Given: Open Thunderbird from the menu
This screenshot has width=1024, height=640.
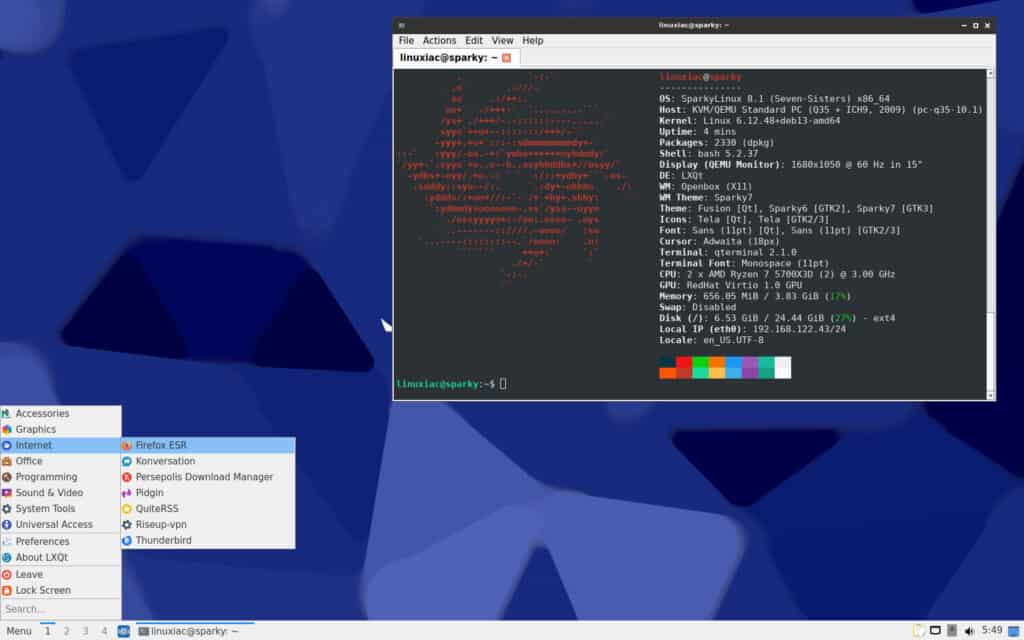Looking at the screenshot, I should [x=163, y=540].
